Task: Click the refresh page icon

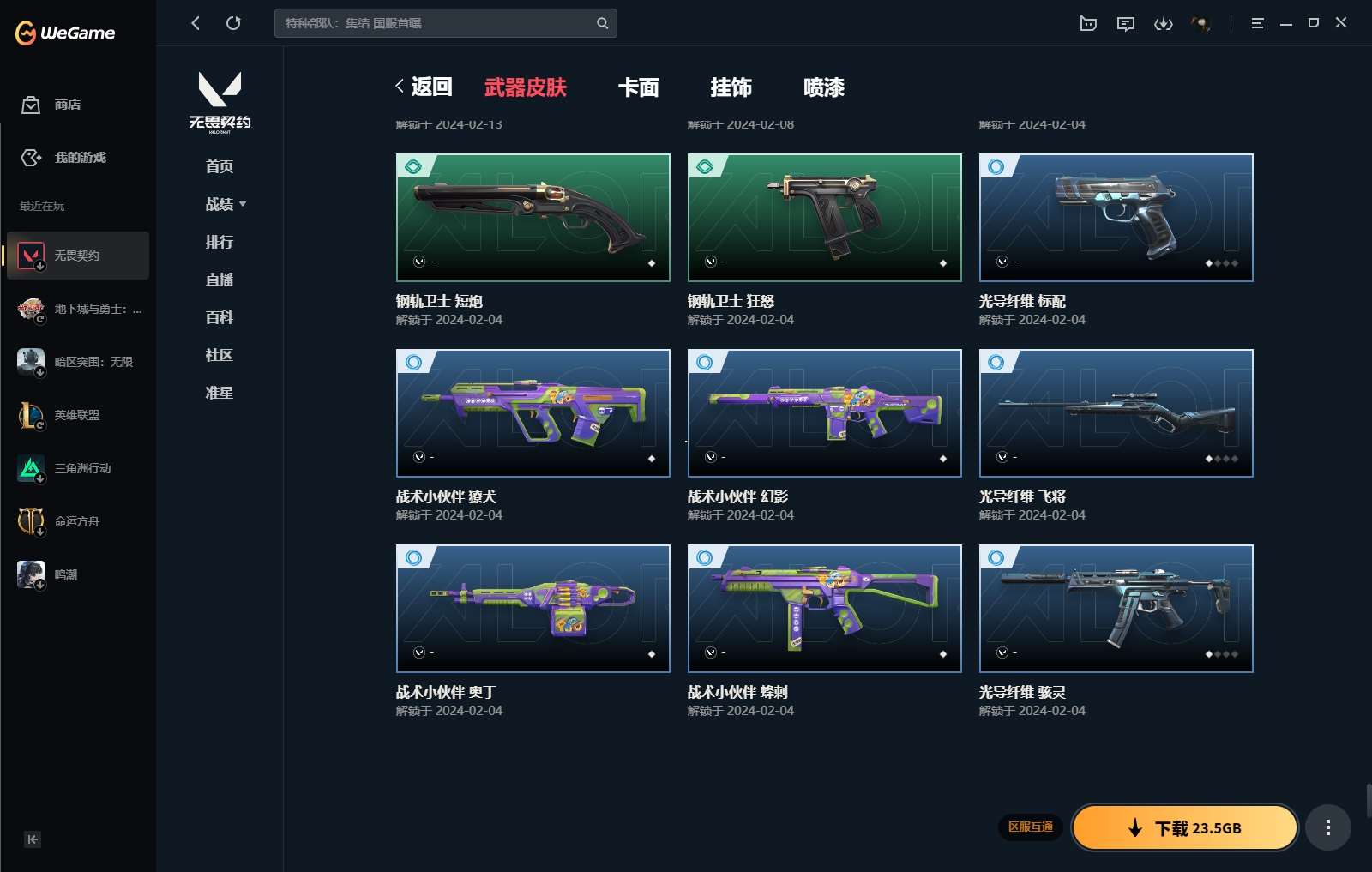Action: click(233, 23)
